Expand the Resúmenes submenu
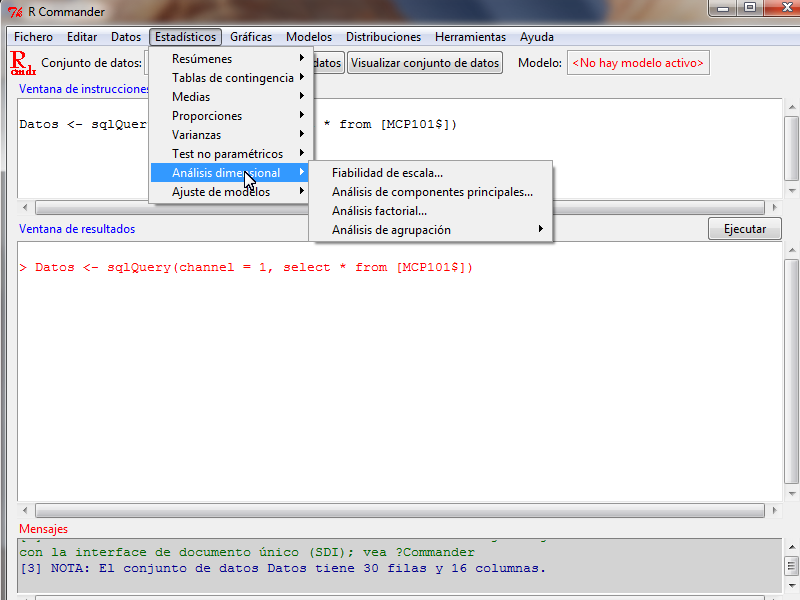800x600 pixels. pos(202,59)
